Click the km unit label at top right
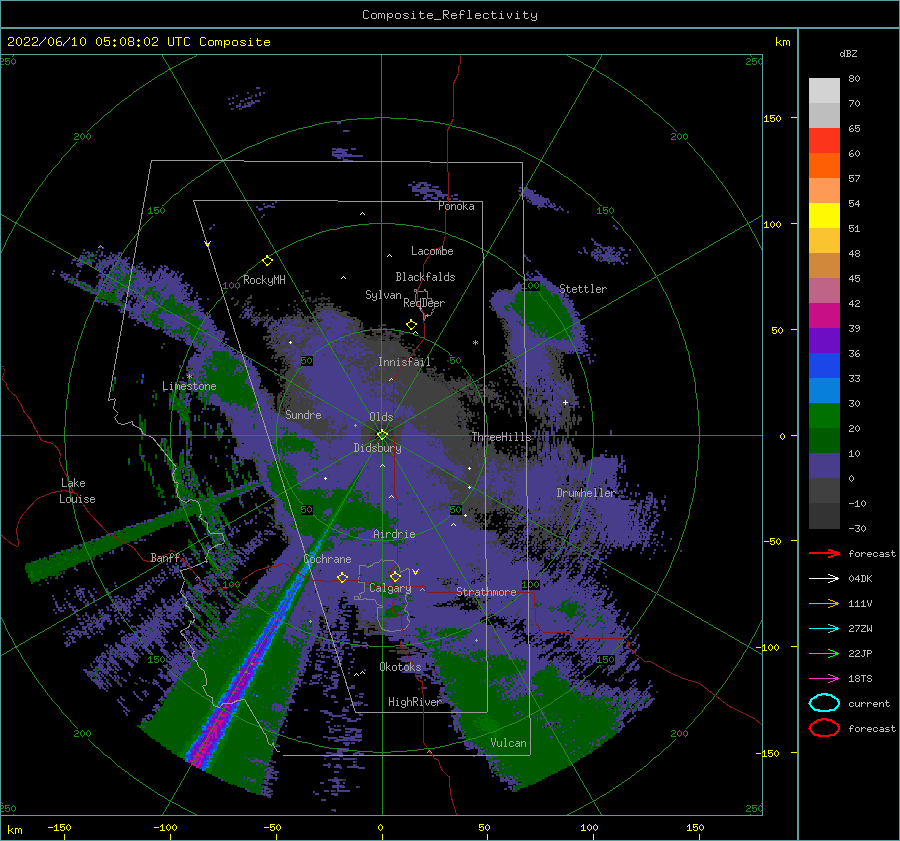Screen dimensions: 900x841 click(782, 42)
